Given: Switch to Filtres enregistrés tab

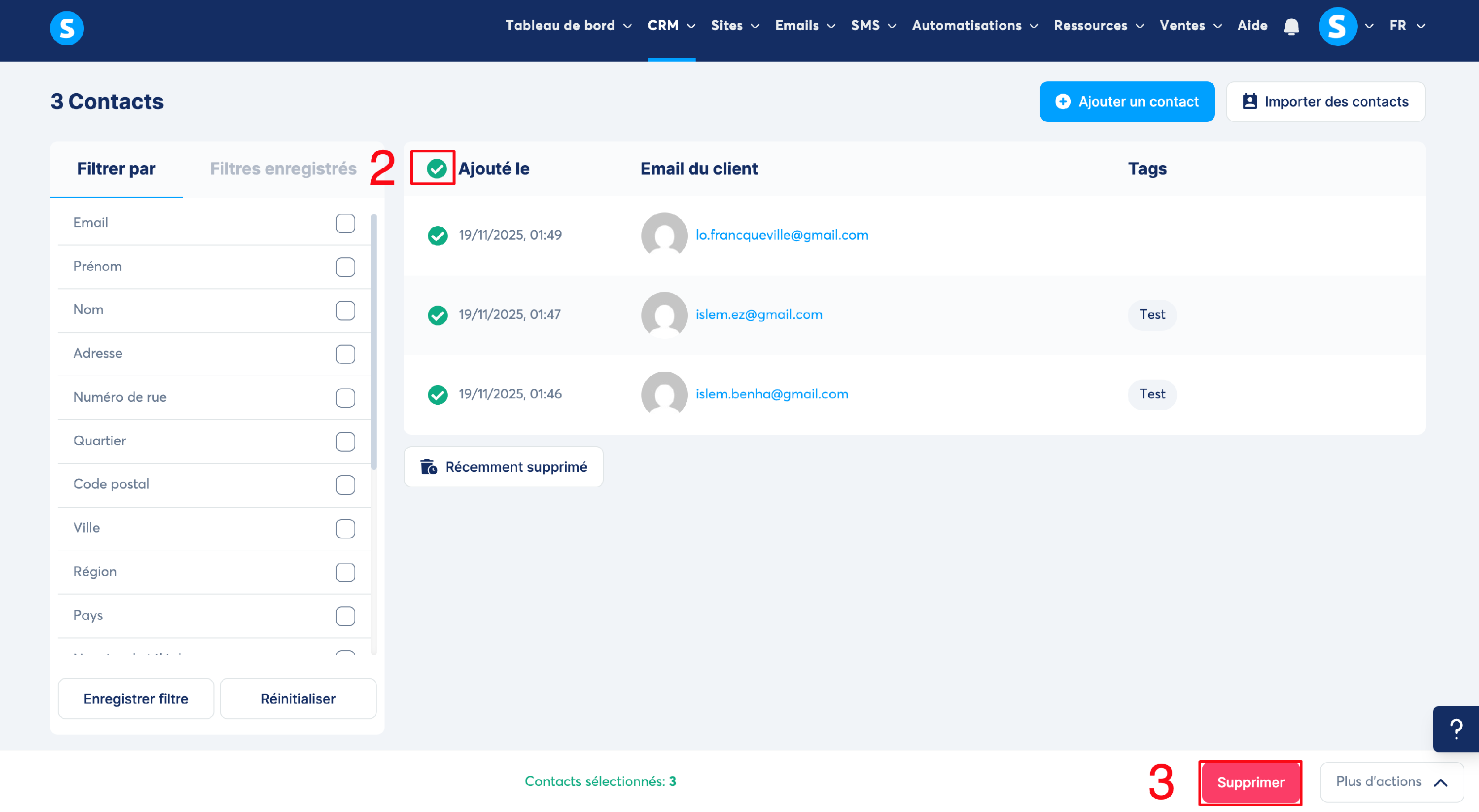Looking at the screenshot, I should tap(283, 169).
